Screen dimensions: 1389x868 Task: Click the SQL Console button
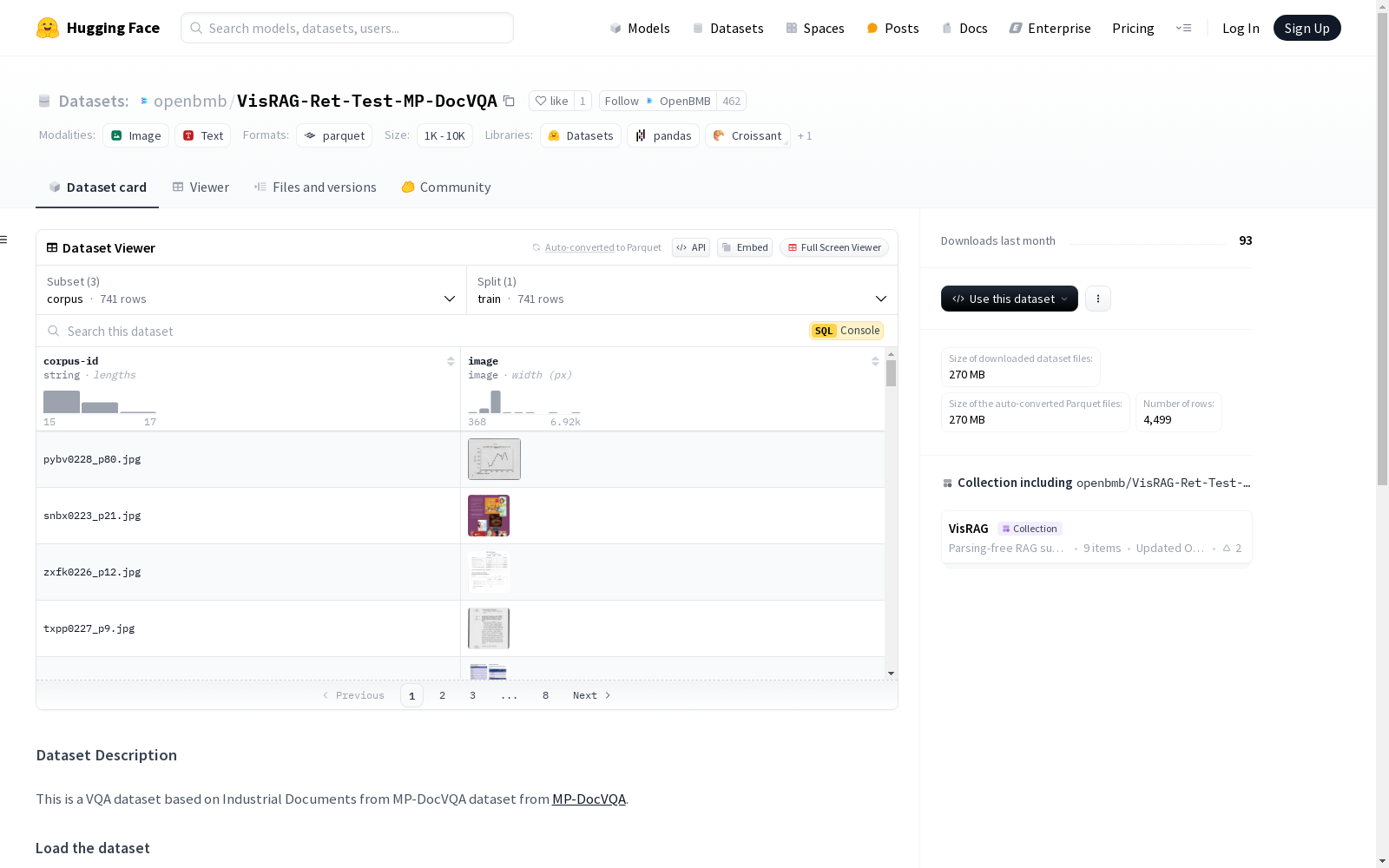(x=846, y=331)
